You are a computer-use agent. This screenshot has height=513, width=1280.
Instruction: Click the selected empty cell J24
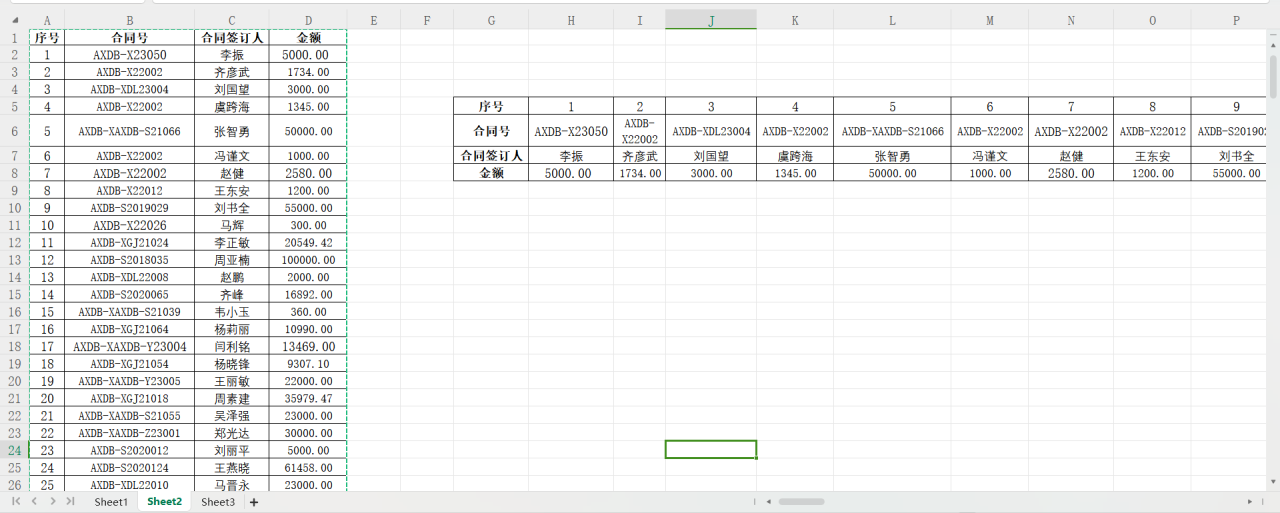click(x=711, y=450)
